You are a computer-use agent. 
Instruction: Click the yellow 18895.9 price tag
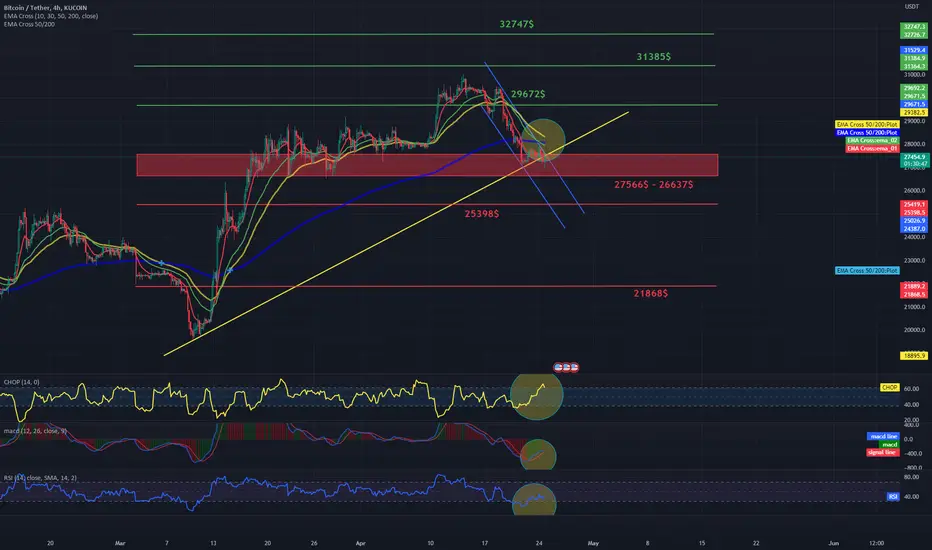pos(914,356)
